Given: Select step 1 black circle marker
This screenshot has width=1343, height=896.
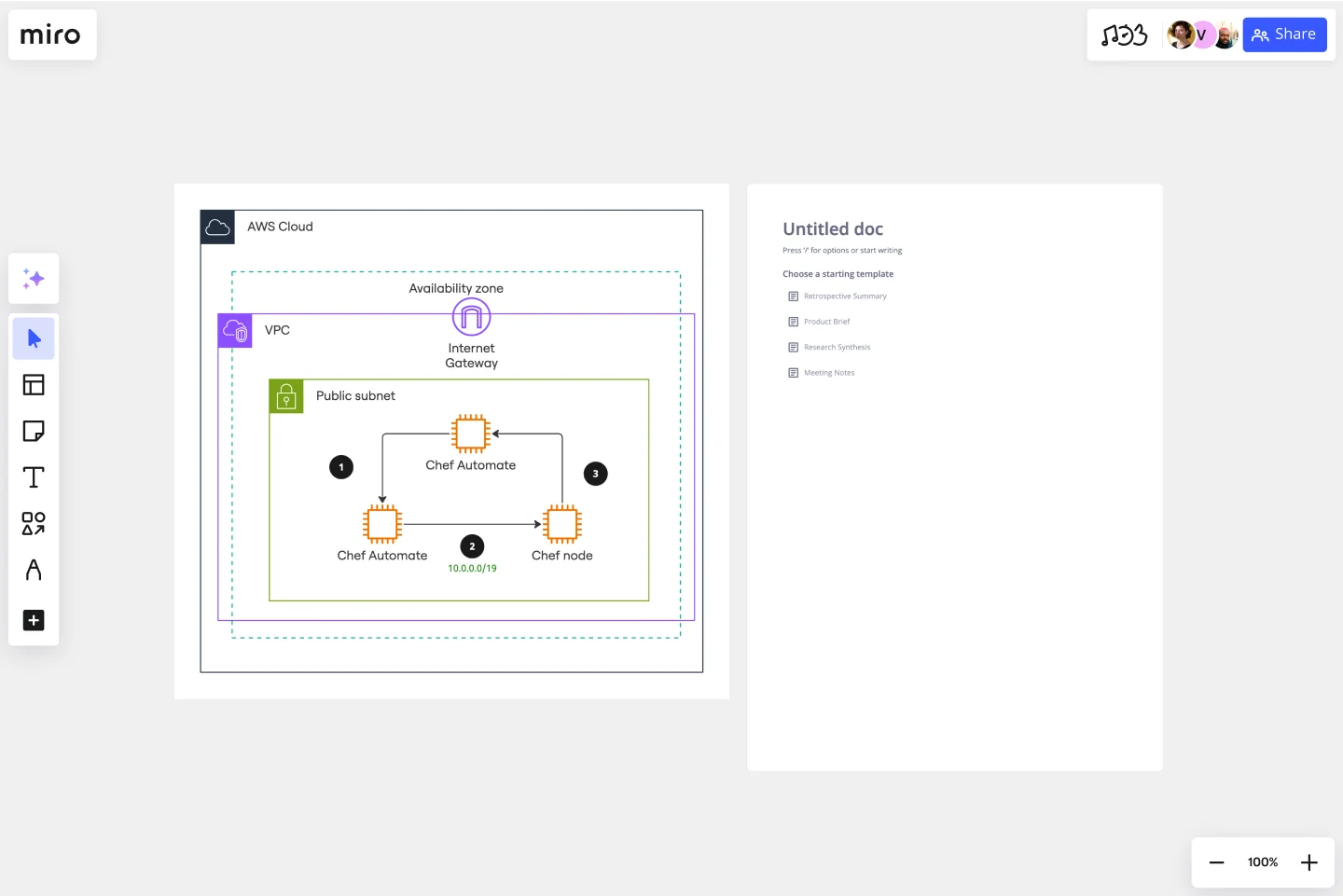Looking at the screenshot, I should (341, 467).
